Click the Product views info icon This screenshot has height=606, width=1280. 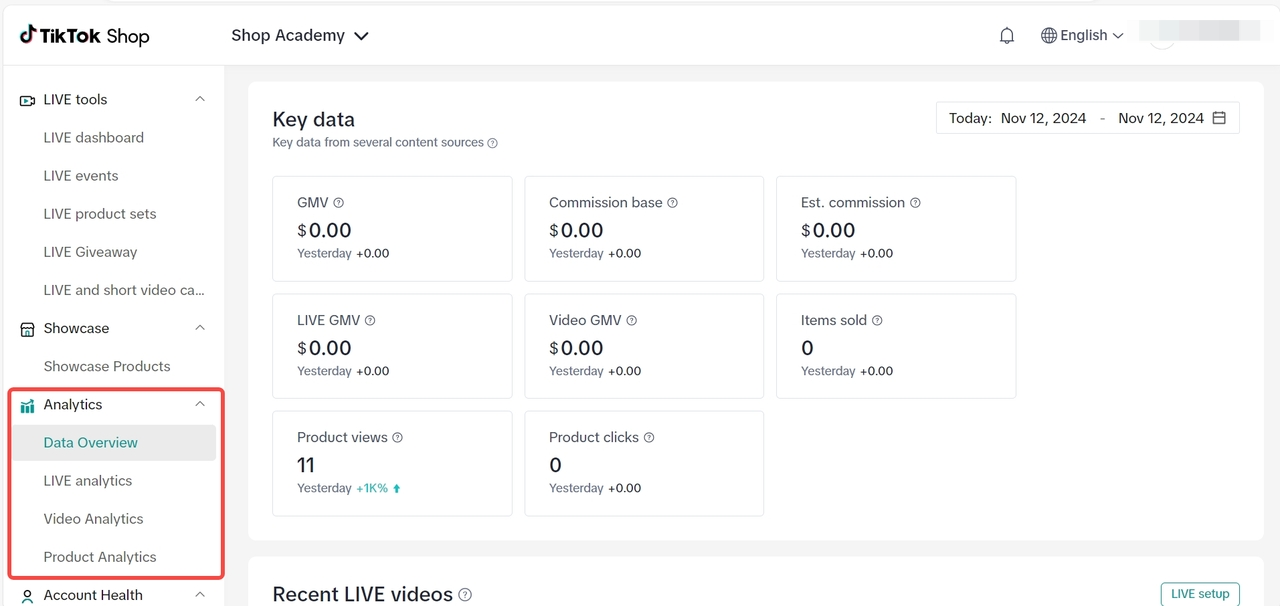coord(397,438)
